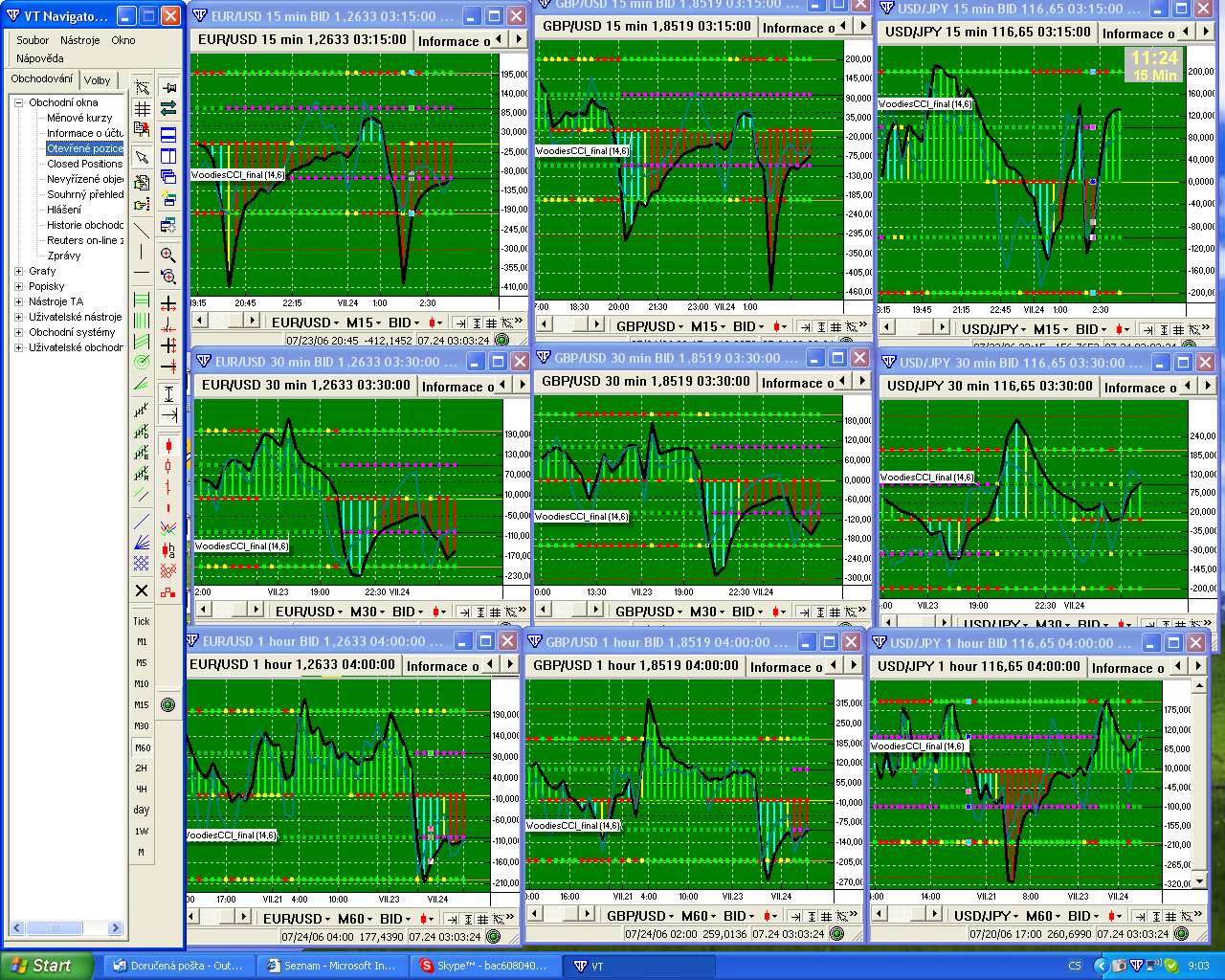Click navigator tree horizontal scrollbar right arrow

[115, 927]
